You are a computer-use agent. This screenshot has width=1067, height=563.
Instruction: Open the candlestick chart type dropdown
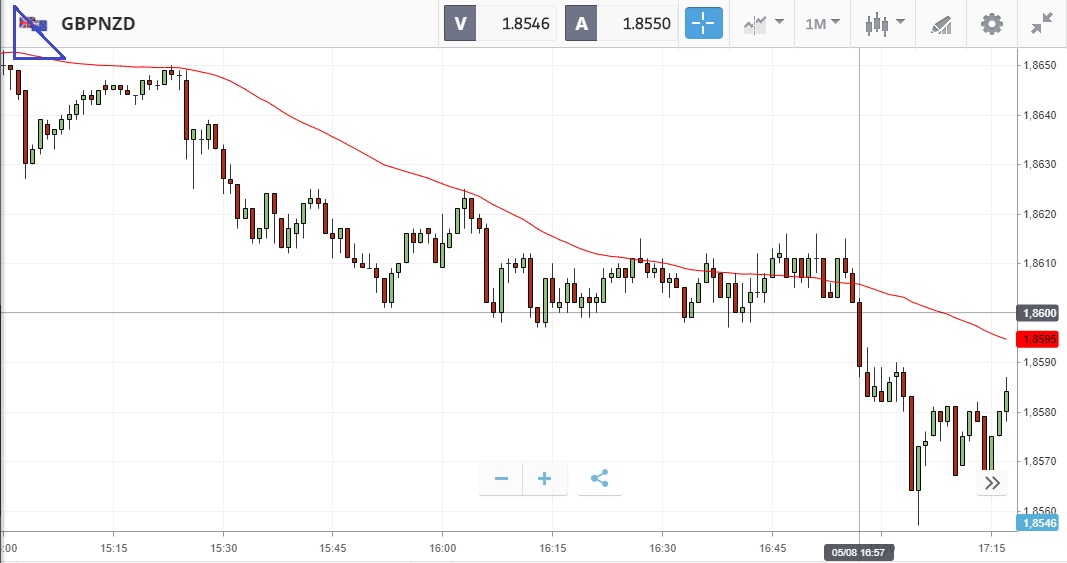(x=885, y=23)
